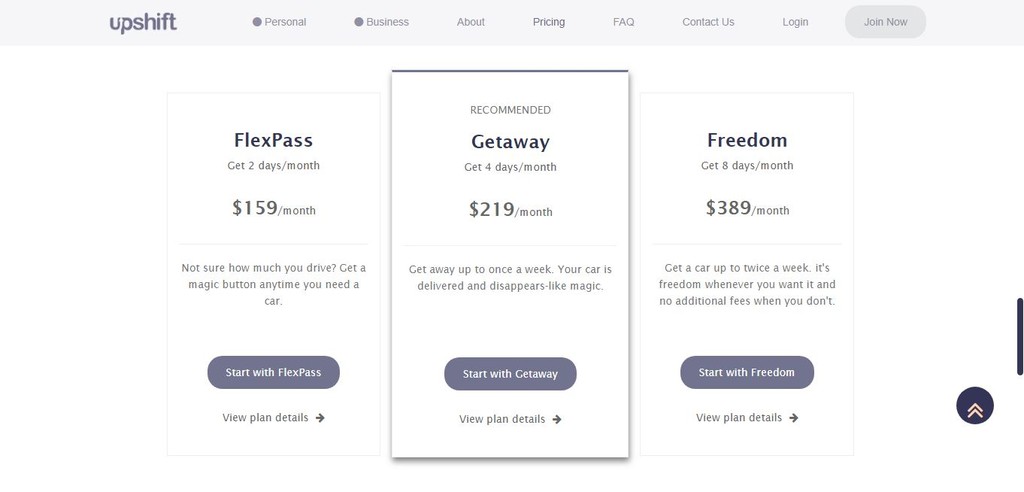1024x492 pixels.
Task: Click arrow icon beside Freedom plan details
Action: tap(793, 418)
